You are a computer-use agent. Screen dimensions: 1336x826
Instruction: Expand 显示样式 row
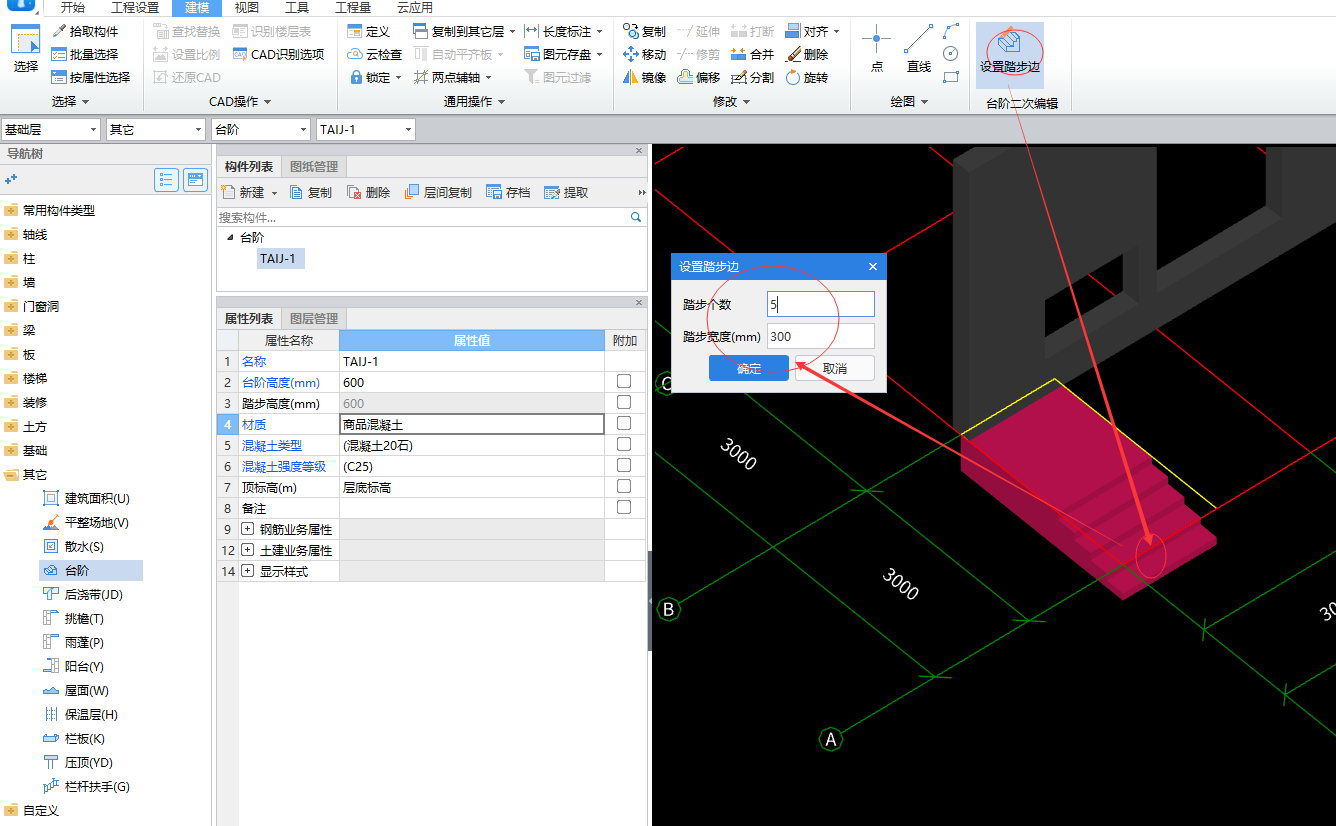pos(248,571)
